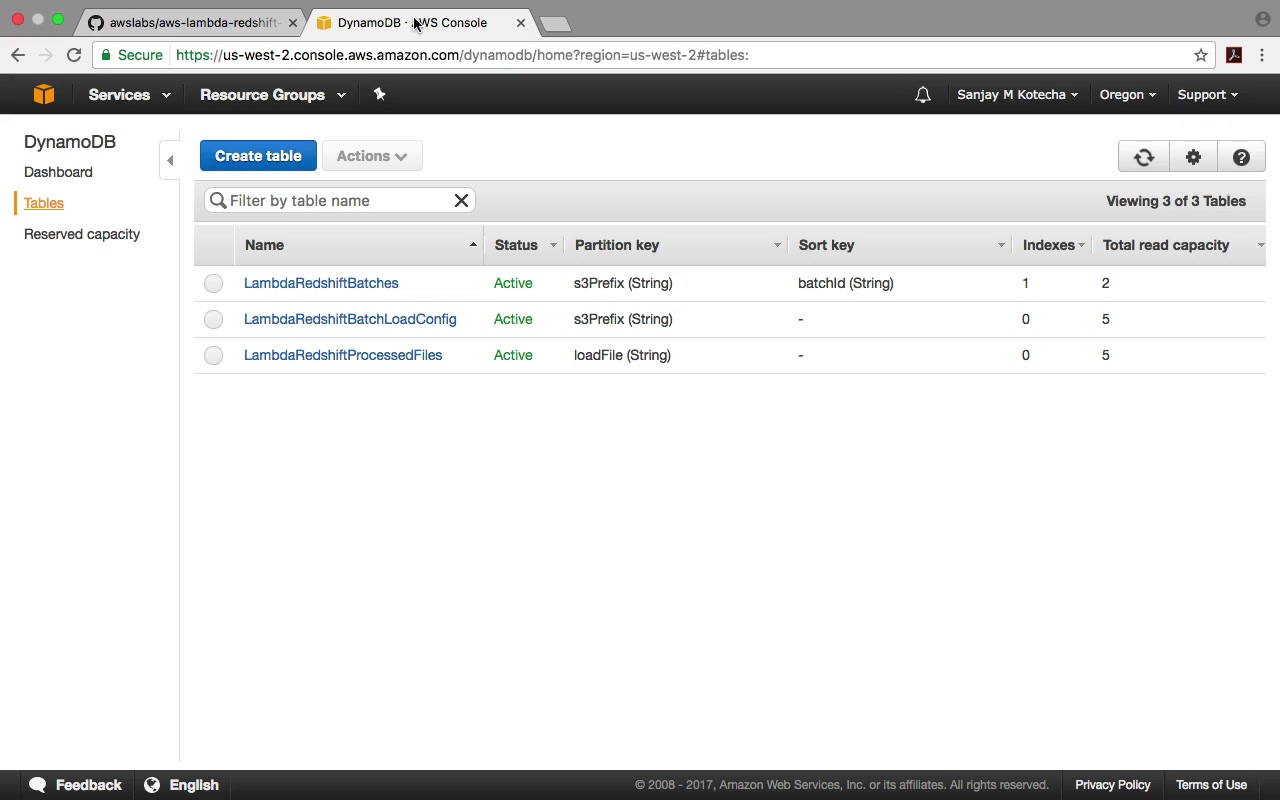Select the LambdaRedshiftBatches radio button
Image resolution: width=1280 pixels, height=800 pixels.
(213, 283)
